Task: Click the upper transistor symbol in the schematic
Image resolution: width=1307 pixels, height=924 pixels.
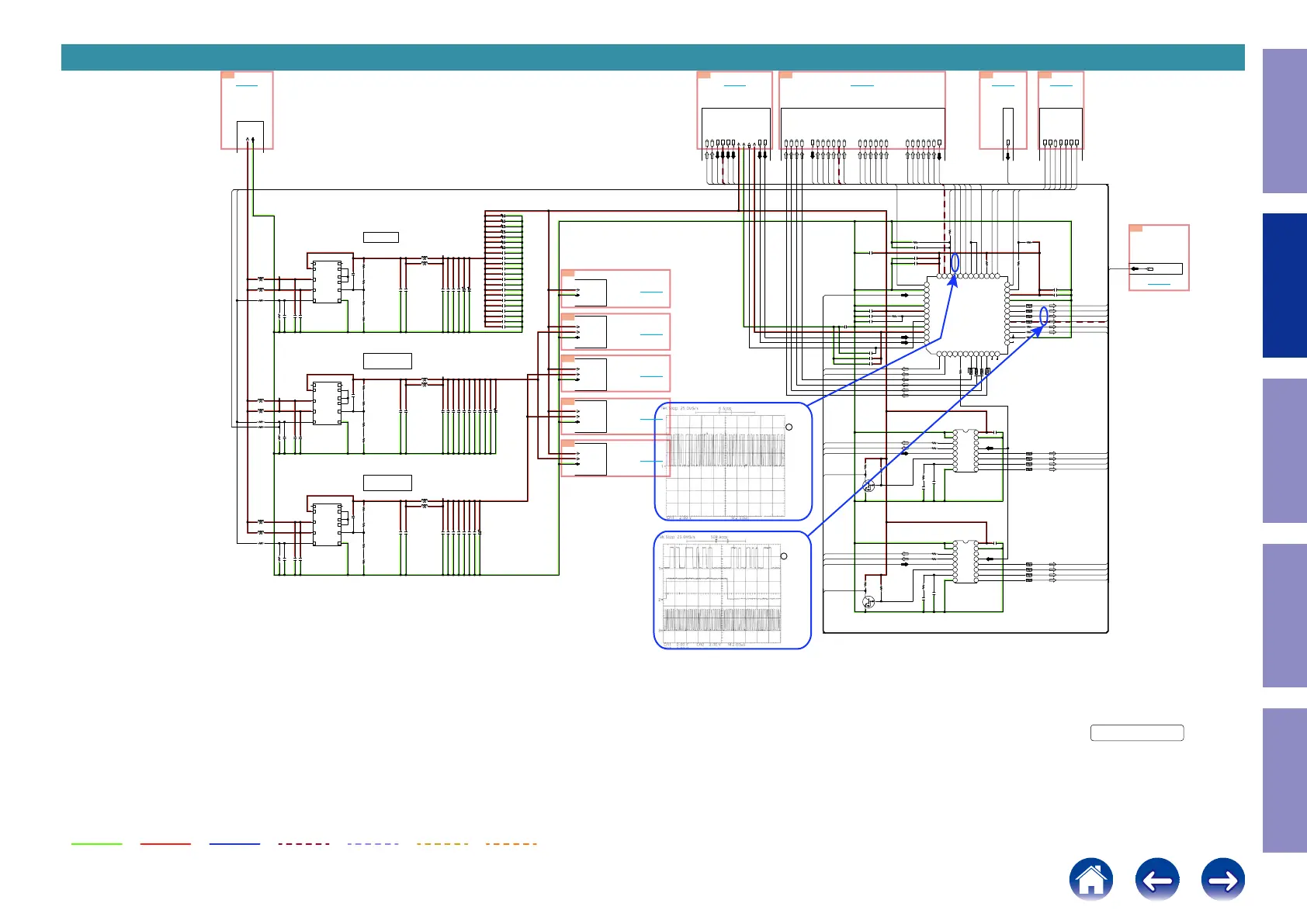Action: pyautogui.click(x=868, y=486)
